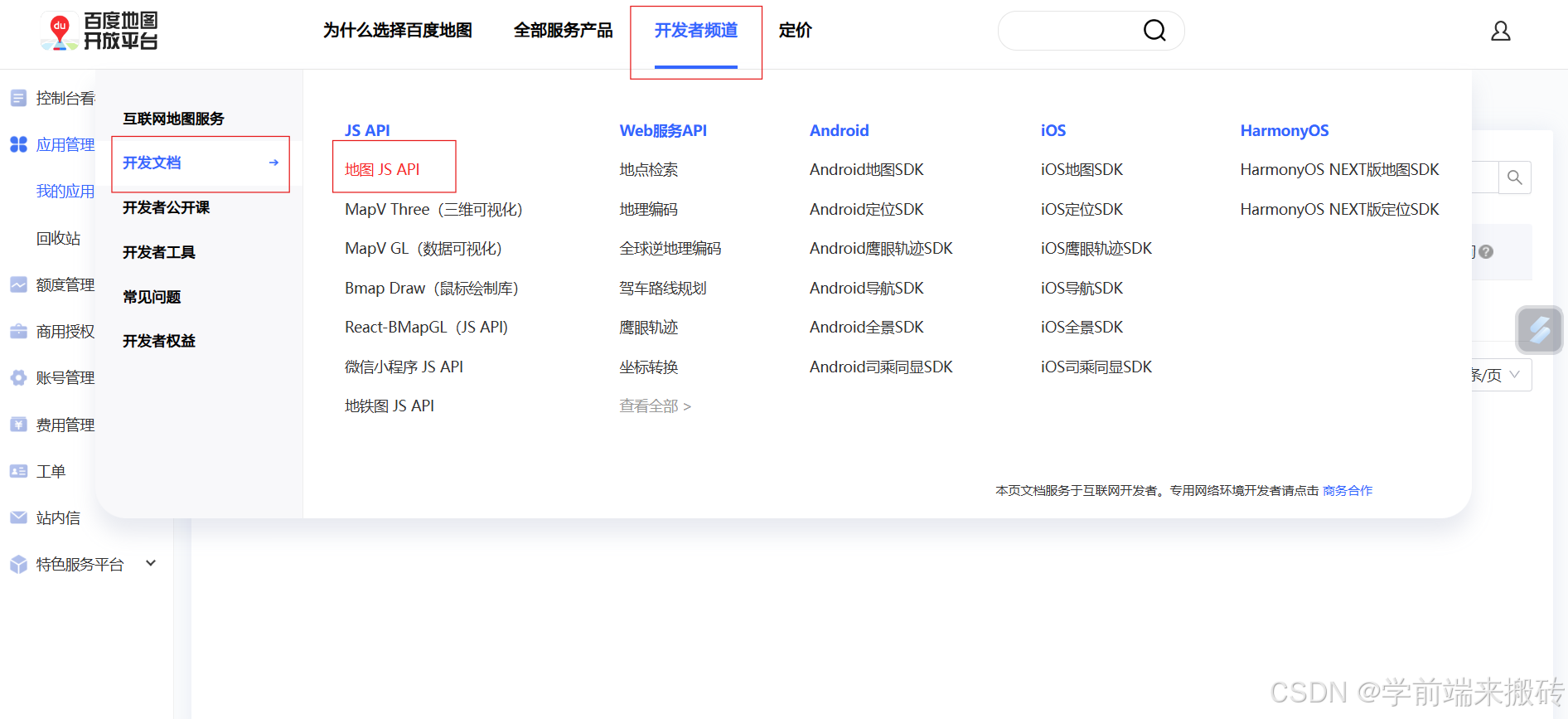Open 微信小程序 JS API link
The width and height of the screenshot is (1568, 719).
tap(404, 367)
